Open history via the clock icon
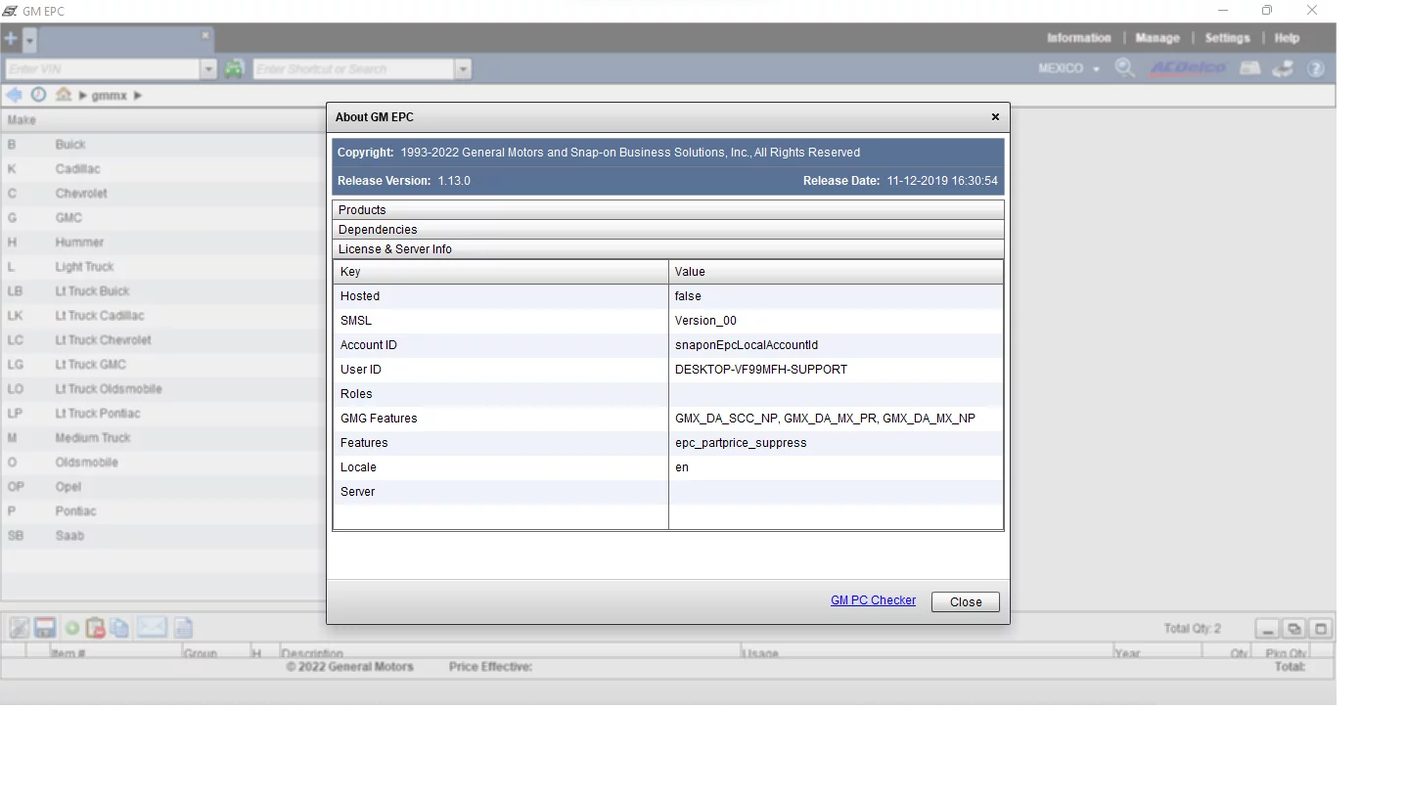Screen dimensions: 1406x797 point(38,95)
